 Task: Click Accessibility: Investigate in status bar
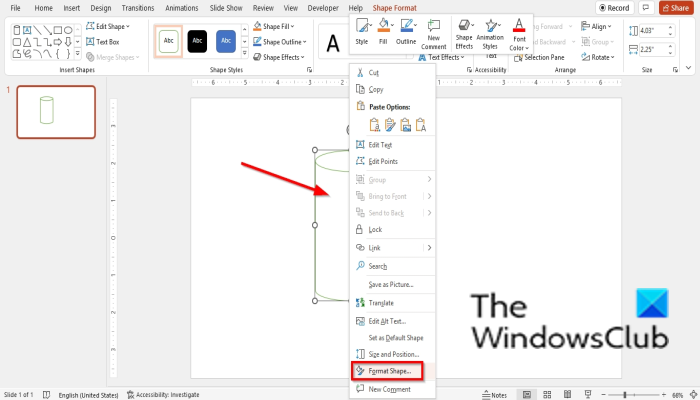tap(163, 395)
